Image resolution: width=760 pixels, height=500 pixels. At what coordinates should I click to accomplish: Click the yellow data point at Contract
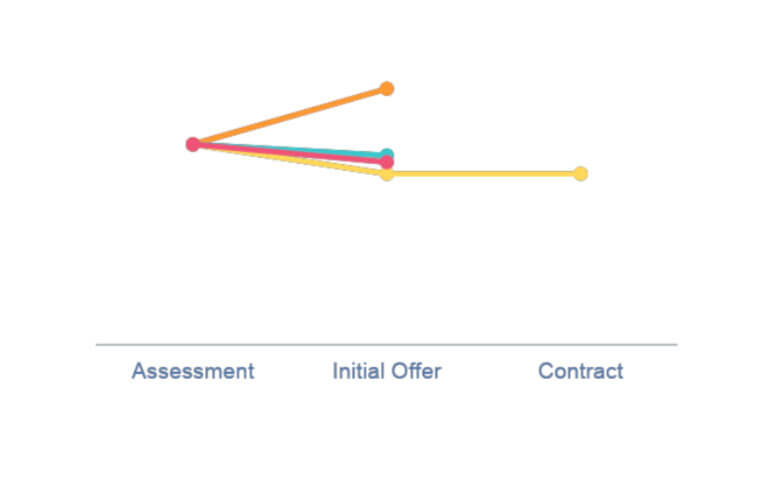(x=581, y=173)
